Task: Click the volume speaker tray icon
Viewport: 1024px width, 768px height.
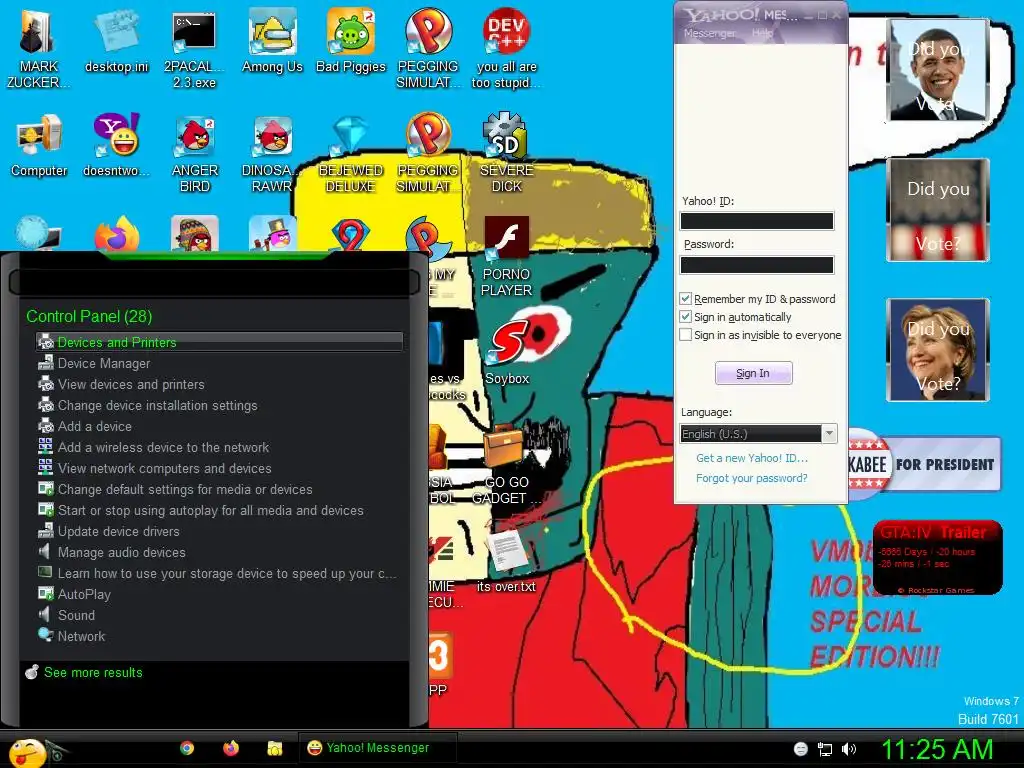Action: point(849,749)
